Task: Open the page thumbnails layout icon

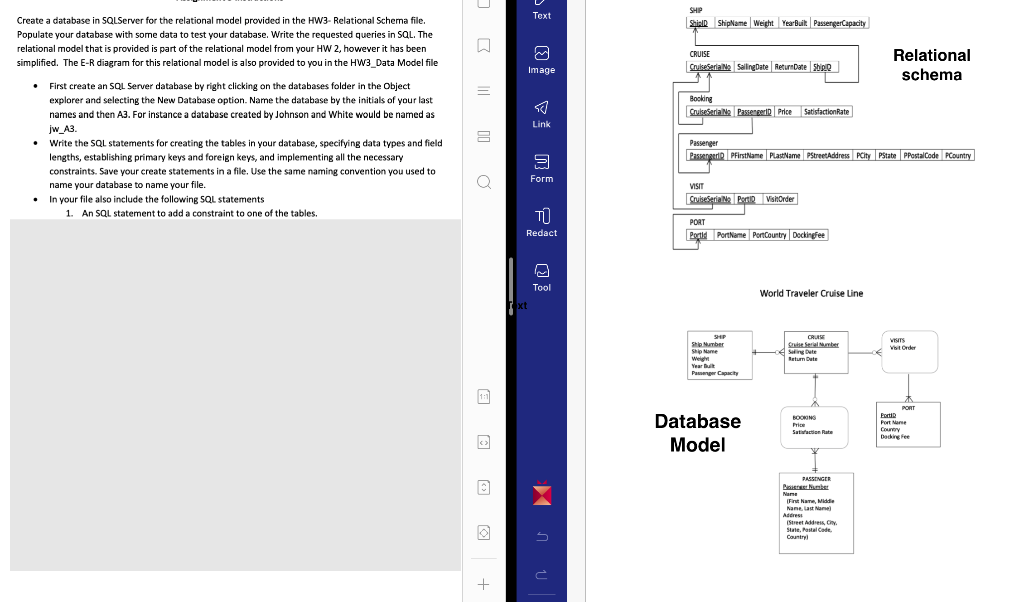Action: 484,136
